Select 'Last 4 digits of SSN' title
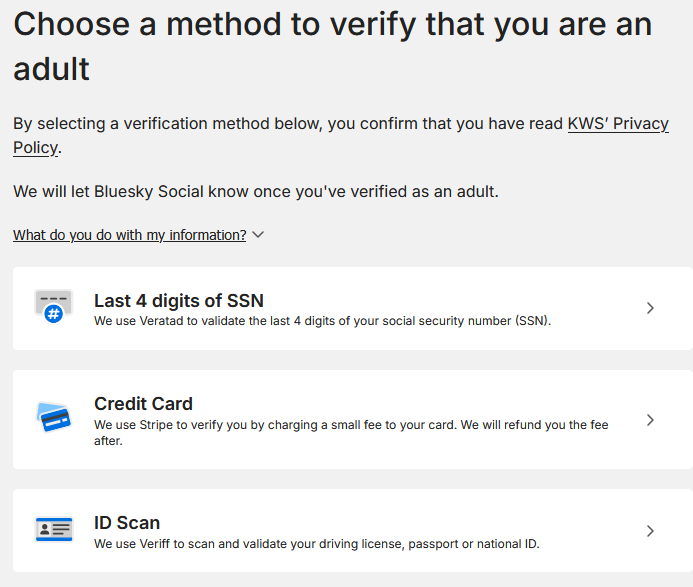 [x=179, y=300]
